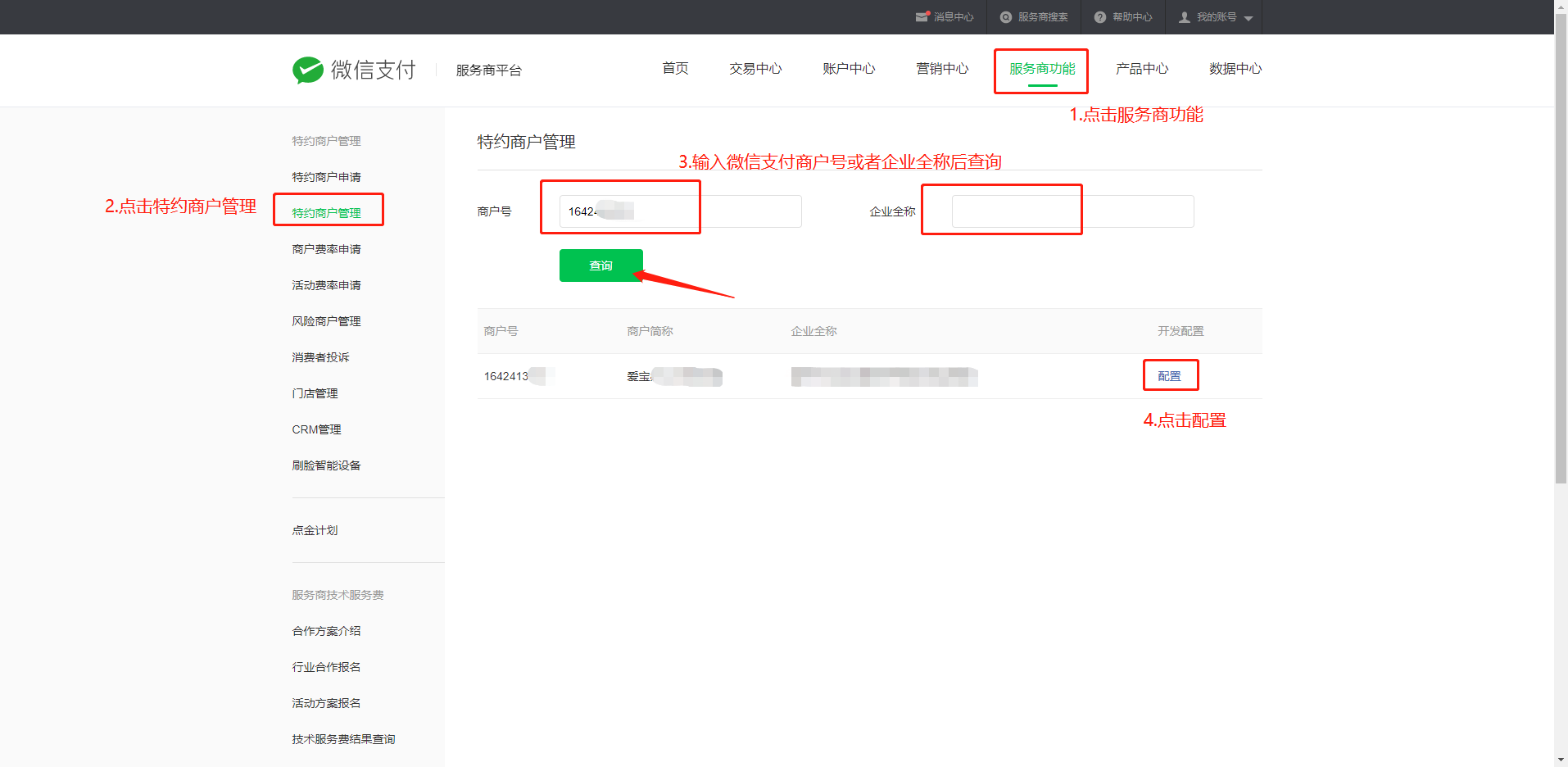Open 刷脸智能设备 in the sidebar
The image size is (1568, 767).
[327, 465]
